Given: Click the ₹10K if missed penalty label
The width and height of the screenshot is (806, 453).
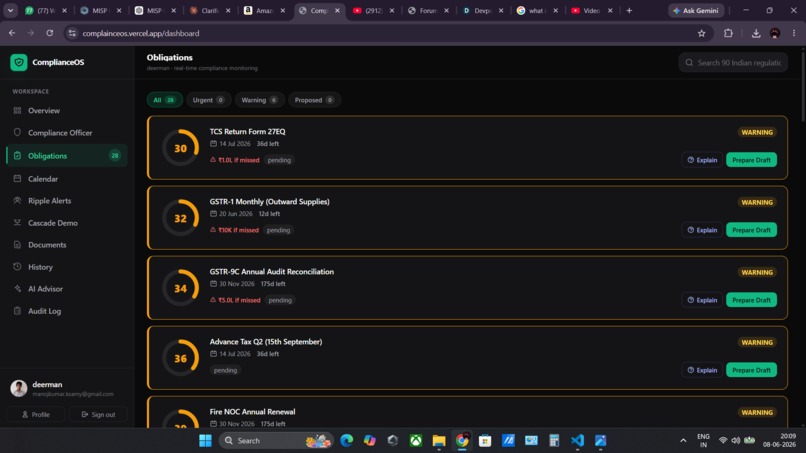Looking at the screenshot, I should [234, 230].
